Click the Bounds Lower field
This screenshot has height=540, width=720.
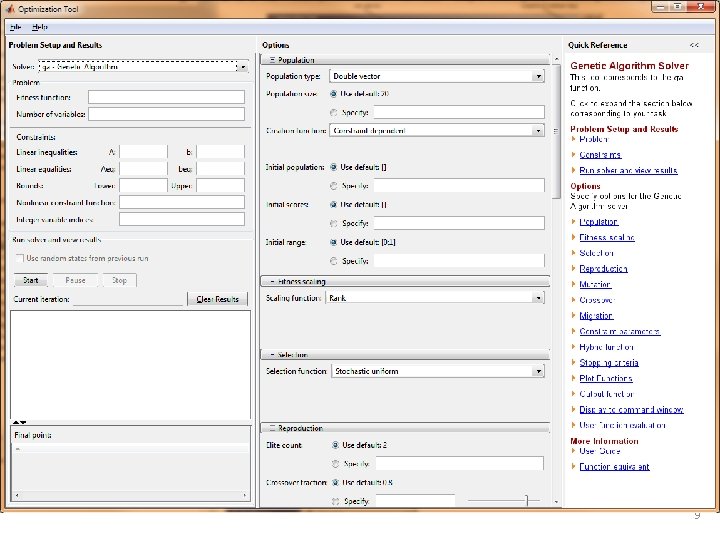pos(143,186)
